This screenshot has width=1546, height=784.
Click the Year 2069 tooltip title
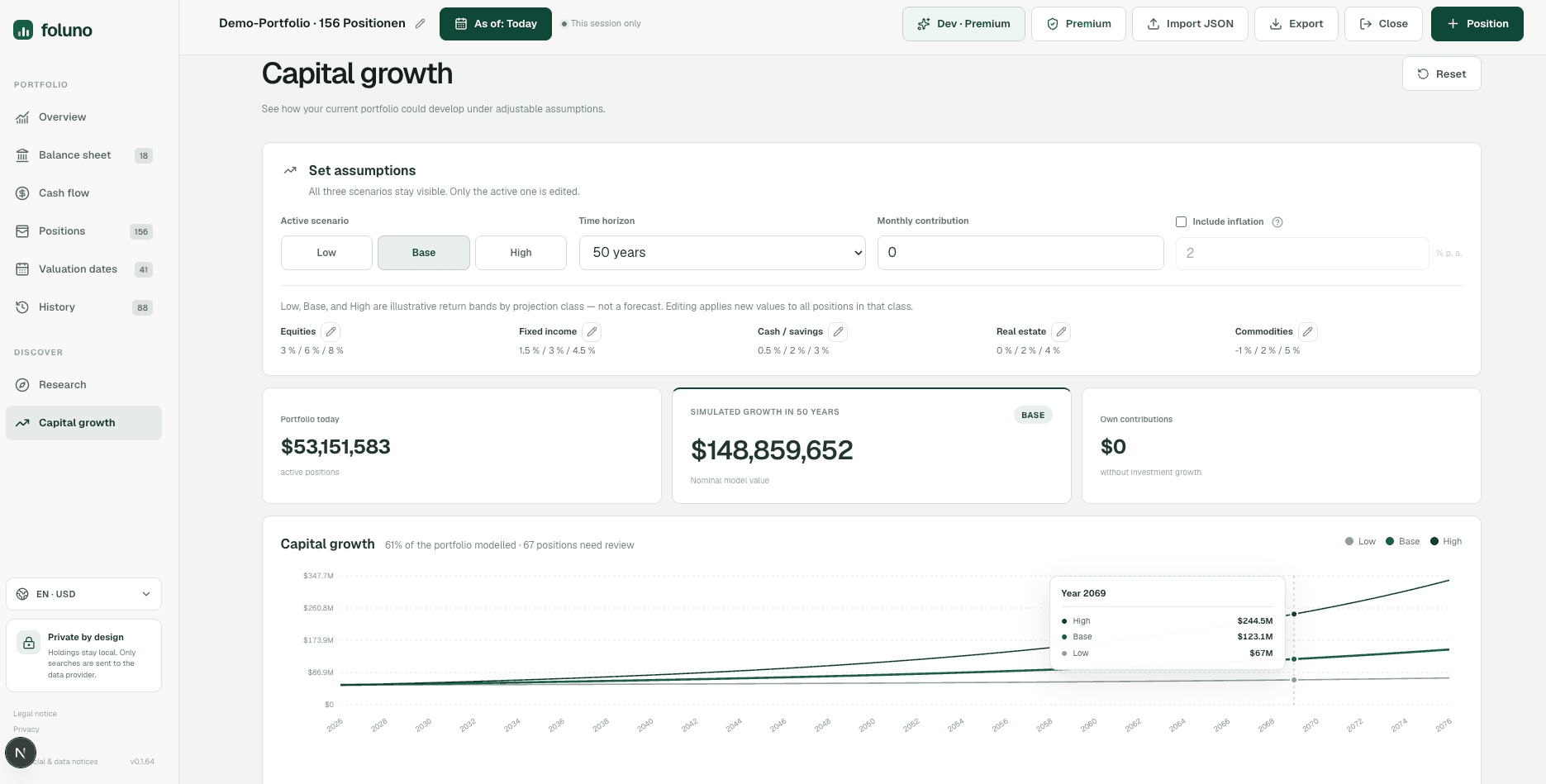coord(1083,594)
